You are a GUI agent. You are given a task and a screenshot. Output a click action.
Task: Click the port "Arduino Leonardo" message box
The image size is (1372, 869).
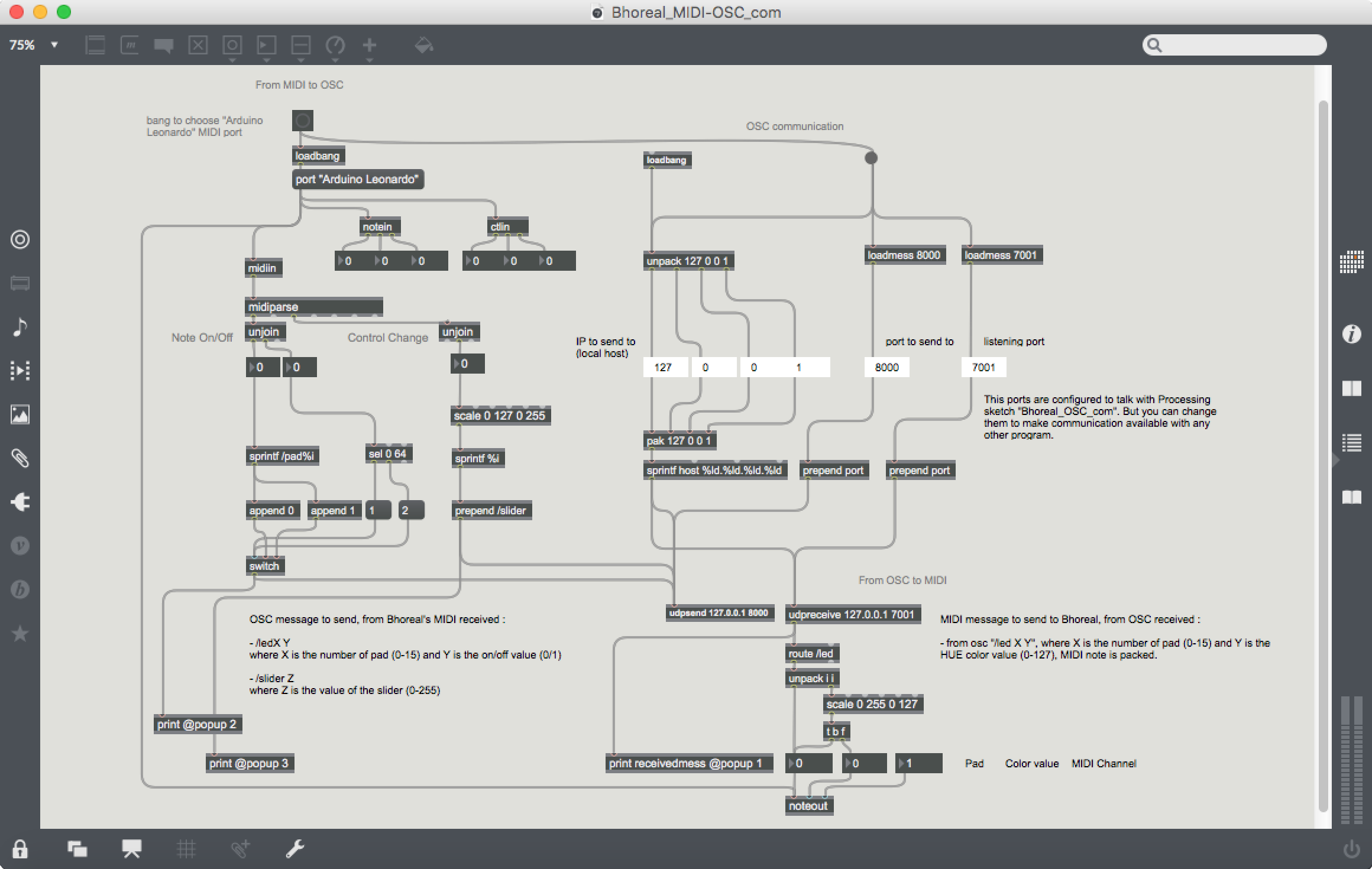358,179
